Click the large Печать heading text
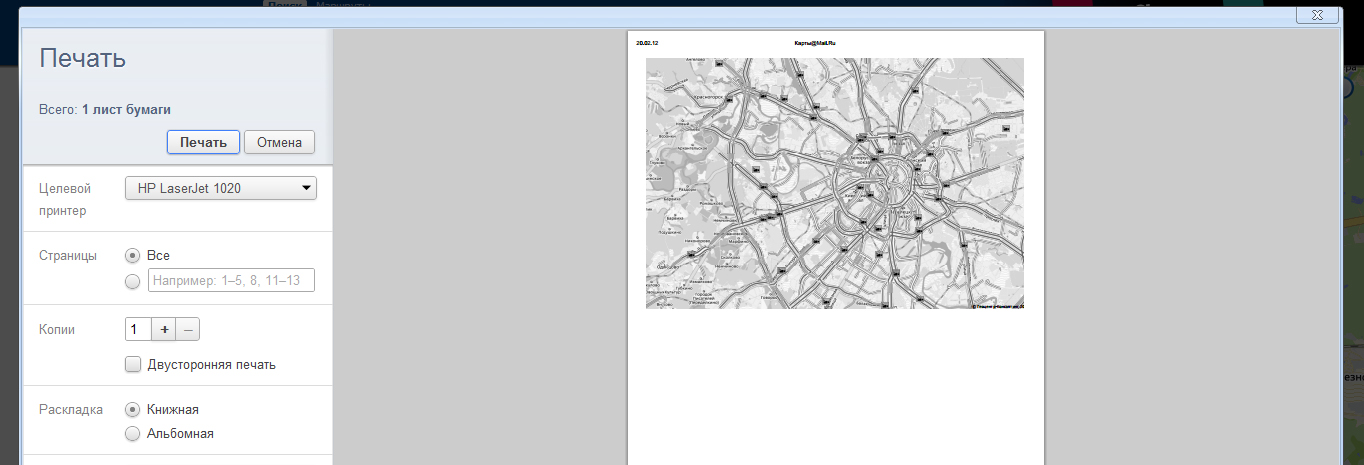 tap(82, 58)
